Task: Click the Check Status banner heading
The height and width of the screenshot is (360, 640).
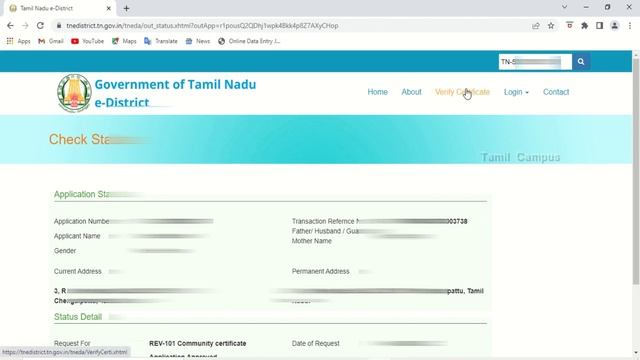Action: [x=80, y=140]
